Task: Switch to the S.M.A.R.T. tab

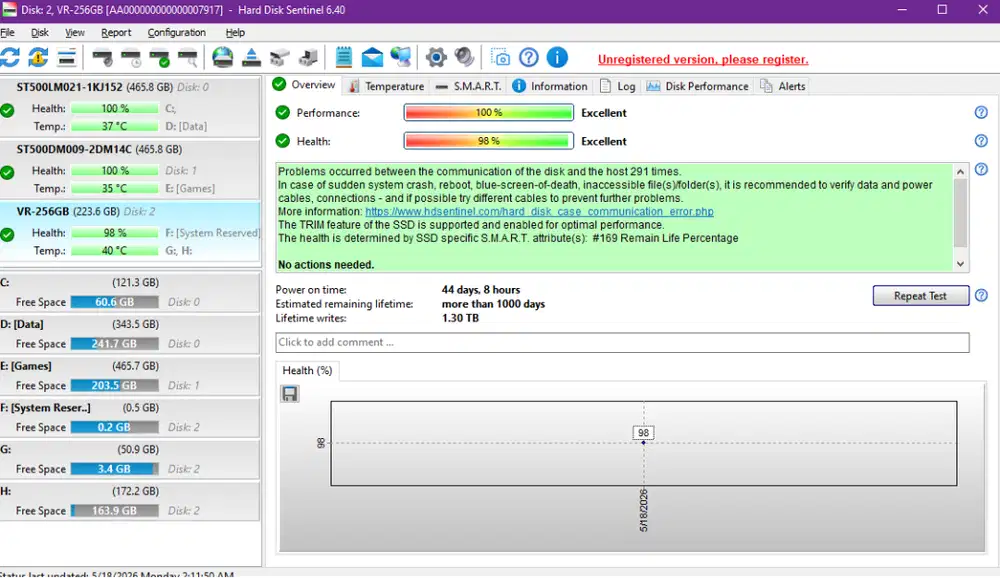Action: pyautogui.click(x=469, y=86)
